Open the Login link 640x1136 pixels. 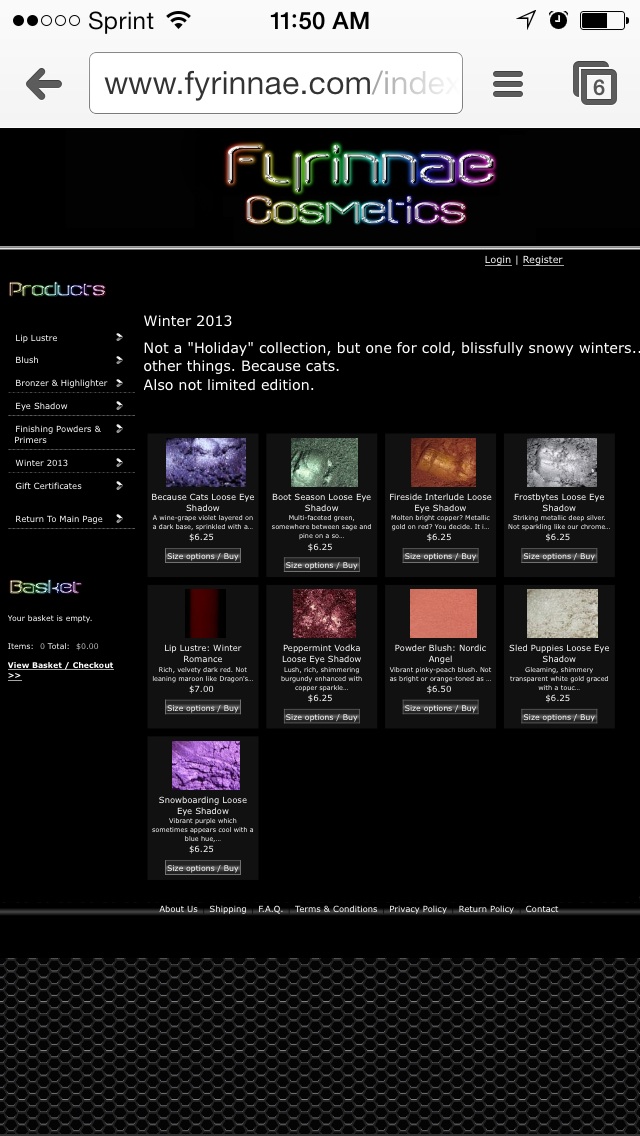[x=497, y=259]
